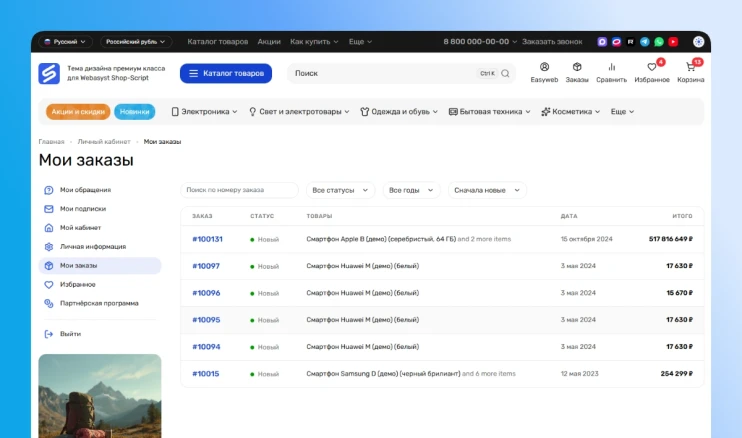Screen dimensions: 742x438
Task: Open order #100131 link
Action: pos(207,239)
